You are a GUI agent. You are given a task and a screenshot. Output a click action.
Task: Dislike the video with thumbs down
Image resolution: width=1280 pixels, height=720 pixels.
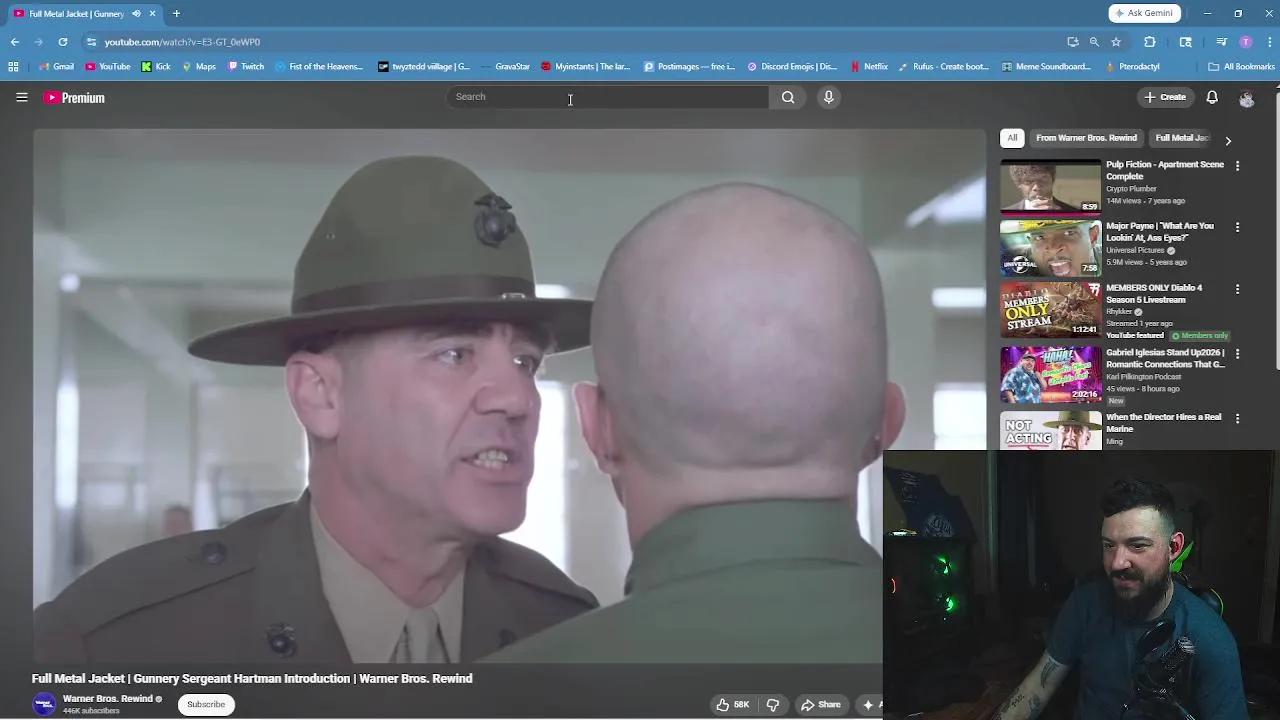pos(772,705)
